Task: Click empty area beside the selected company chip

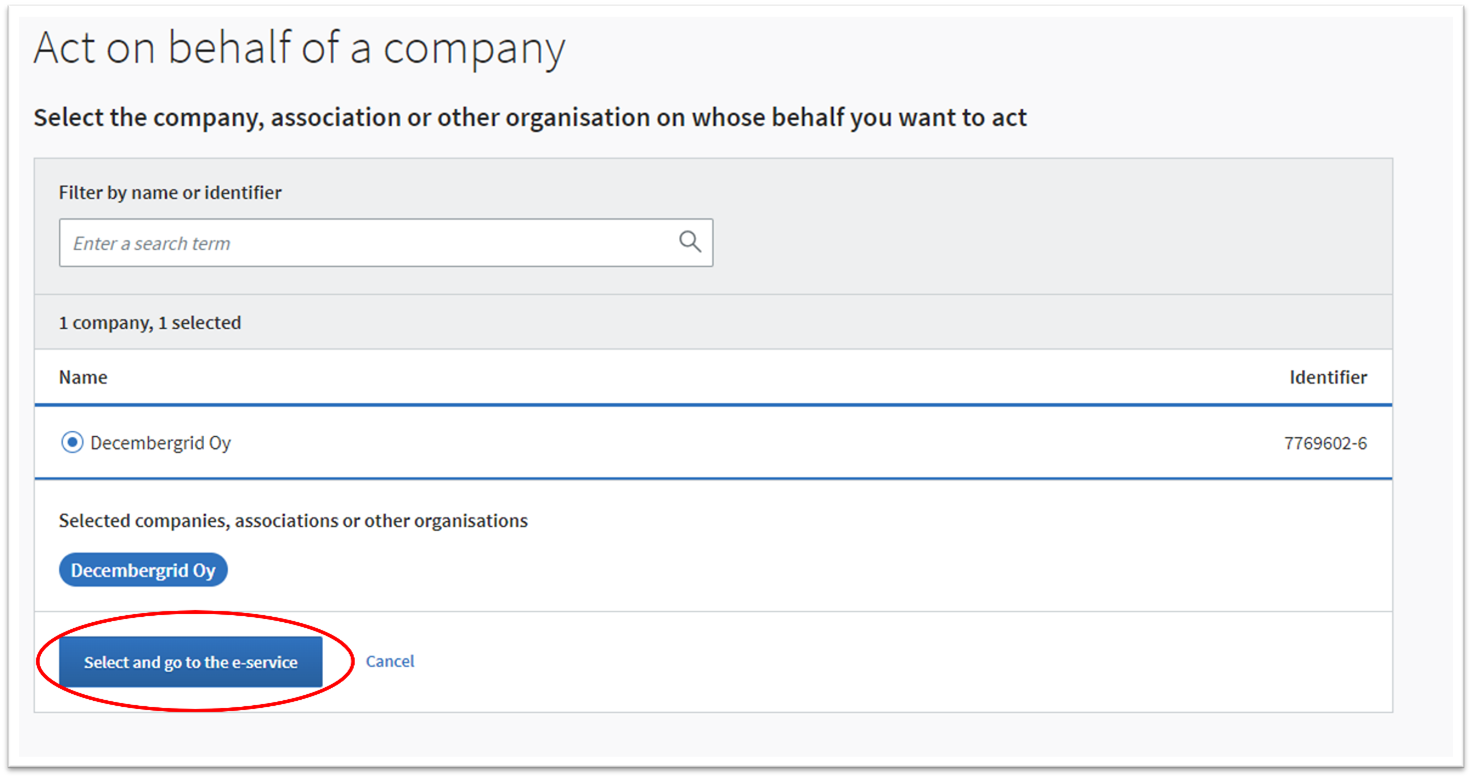Action: tap(700, 570)
